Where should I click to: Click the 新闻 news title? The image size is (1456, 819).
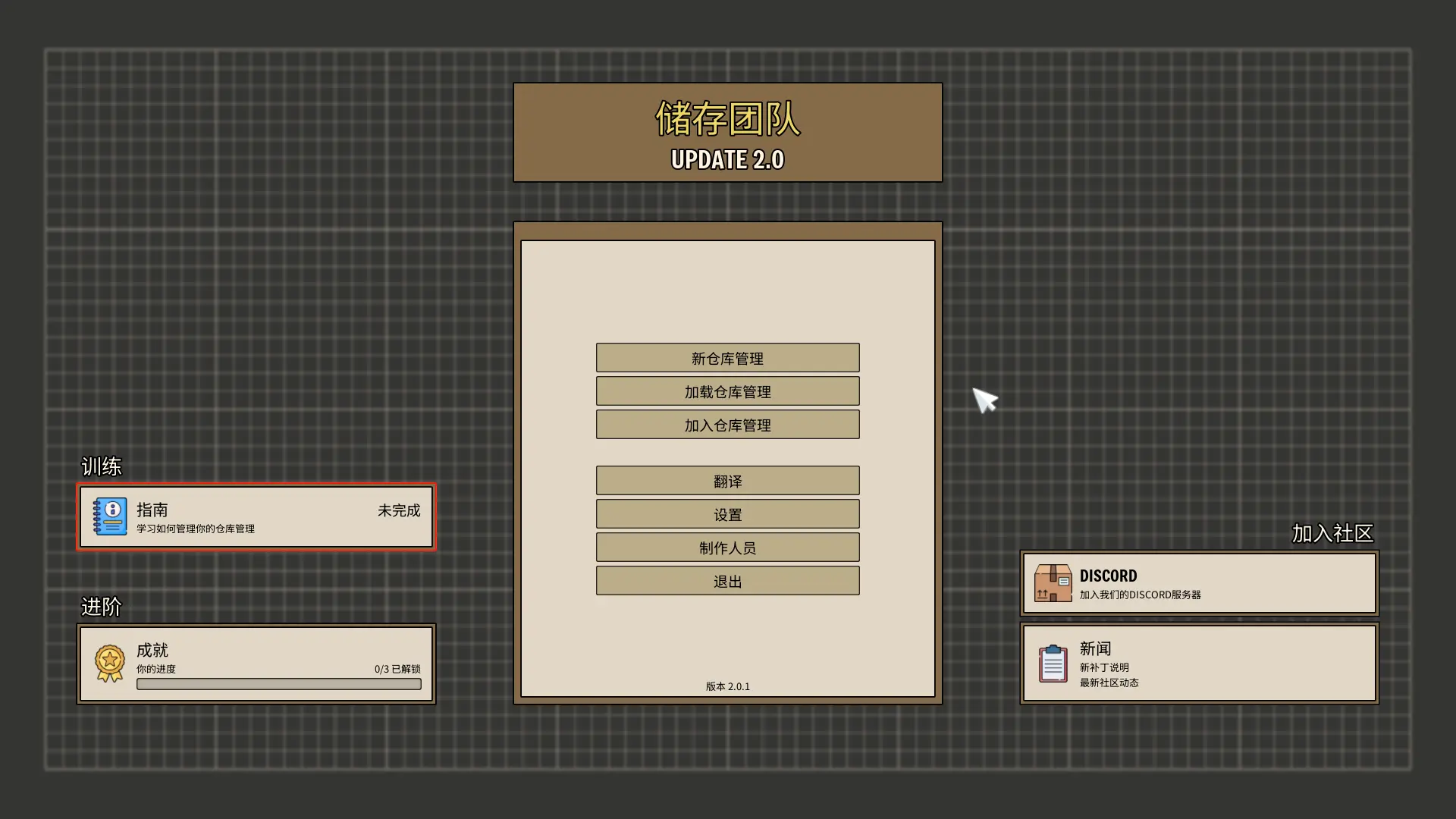coord(1096,648)
